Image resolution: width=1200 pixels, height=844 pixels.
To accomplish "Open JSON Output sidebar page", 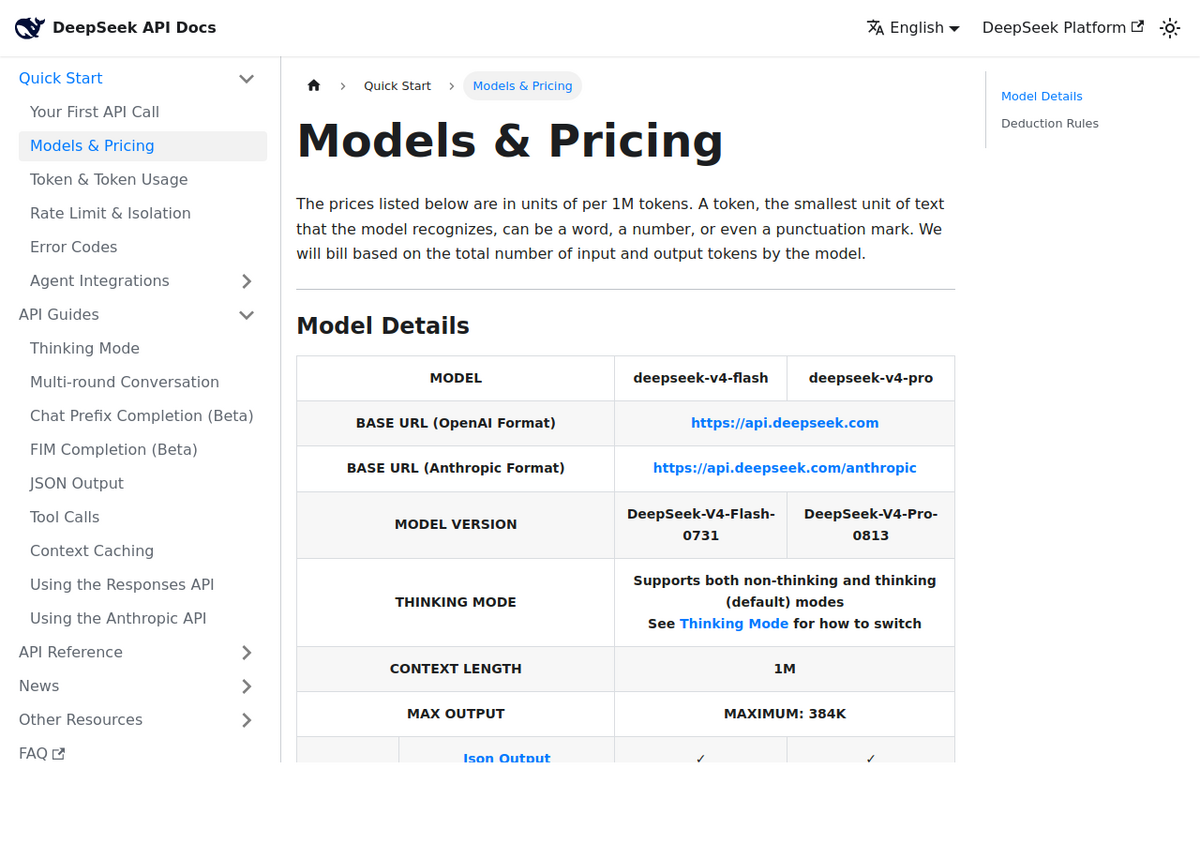I will point(143,483).
